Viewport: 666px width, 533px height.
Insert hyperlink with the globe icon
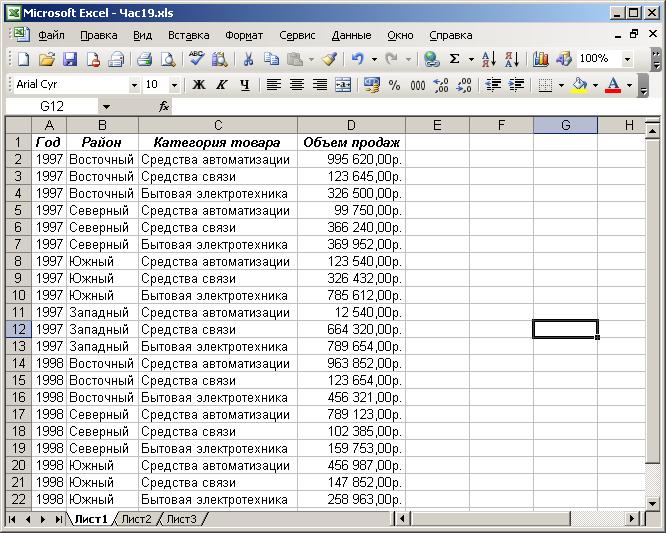pyautogui.click(x=431, y=59)
